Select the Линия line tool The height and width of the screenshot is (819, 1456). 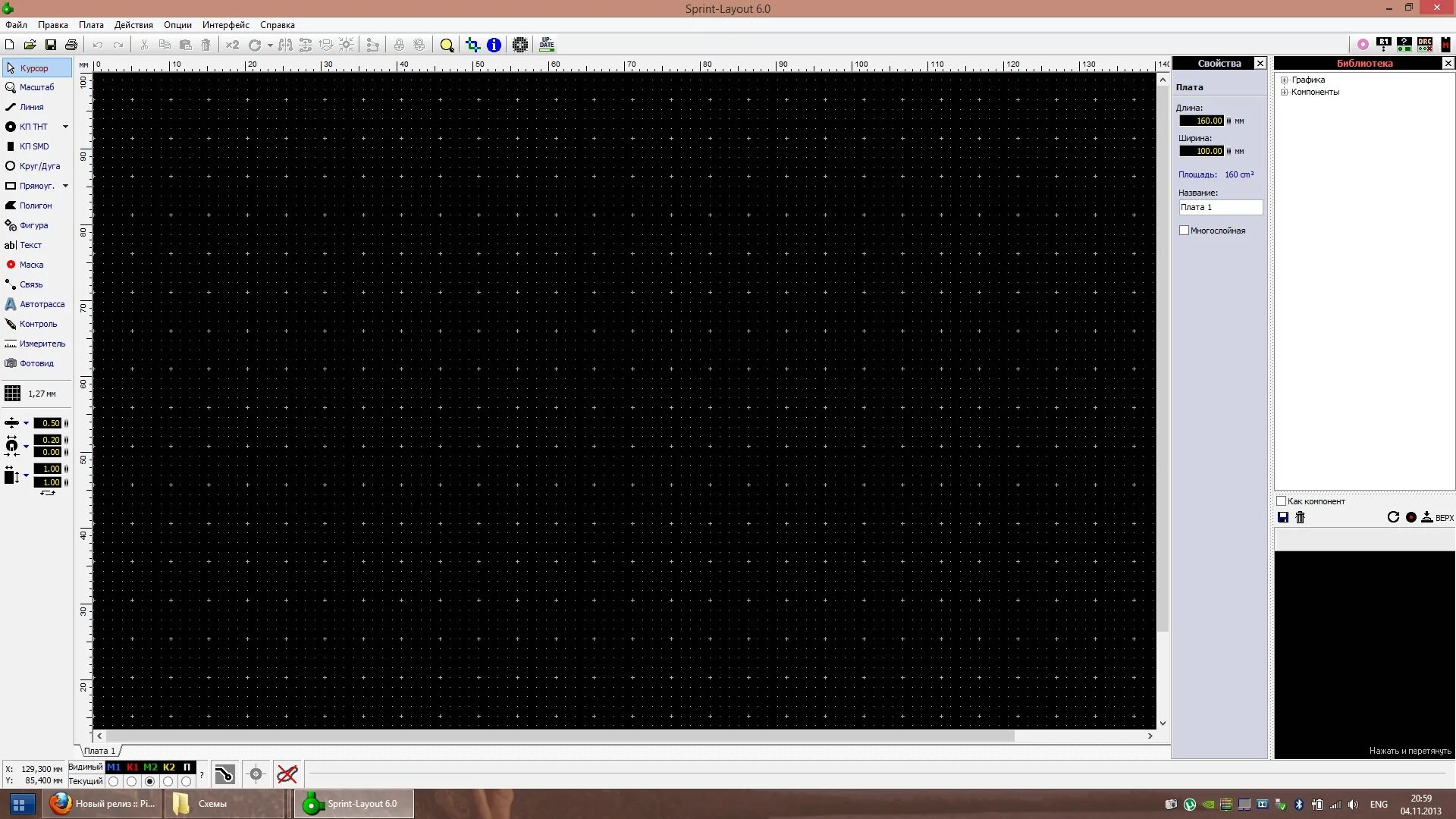click(30, 107)
